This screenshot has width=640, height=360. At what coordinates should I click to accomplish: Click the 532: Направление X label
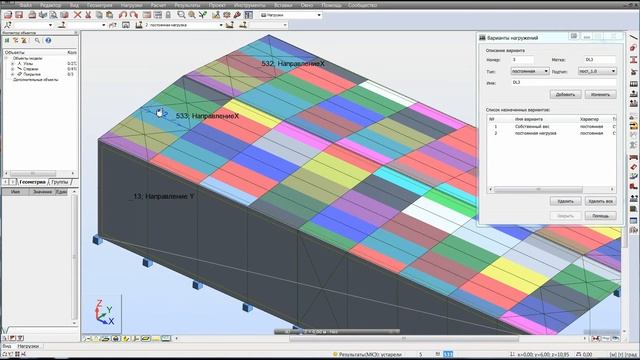click(293, 64)
